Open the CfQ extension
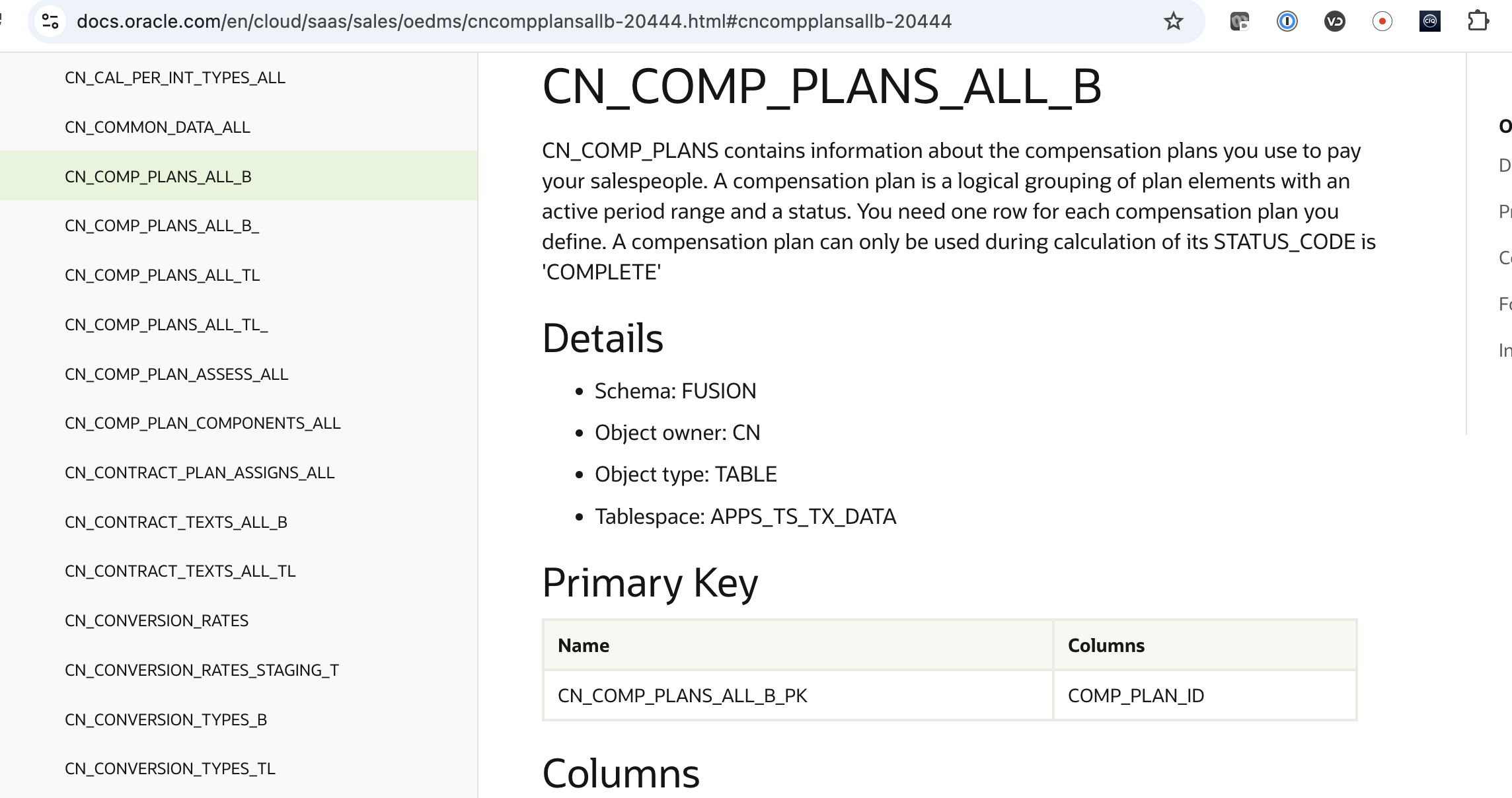Viewport: 1512px width, 798px height. tap(1431, 21)
